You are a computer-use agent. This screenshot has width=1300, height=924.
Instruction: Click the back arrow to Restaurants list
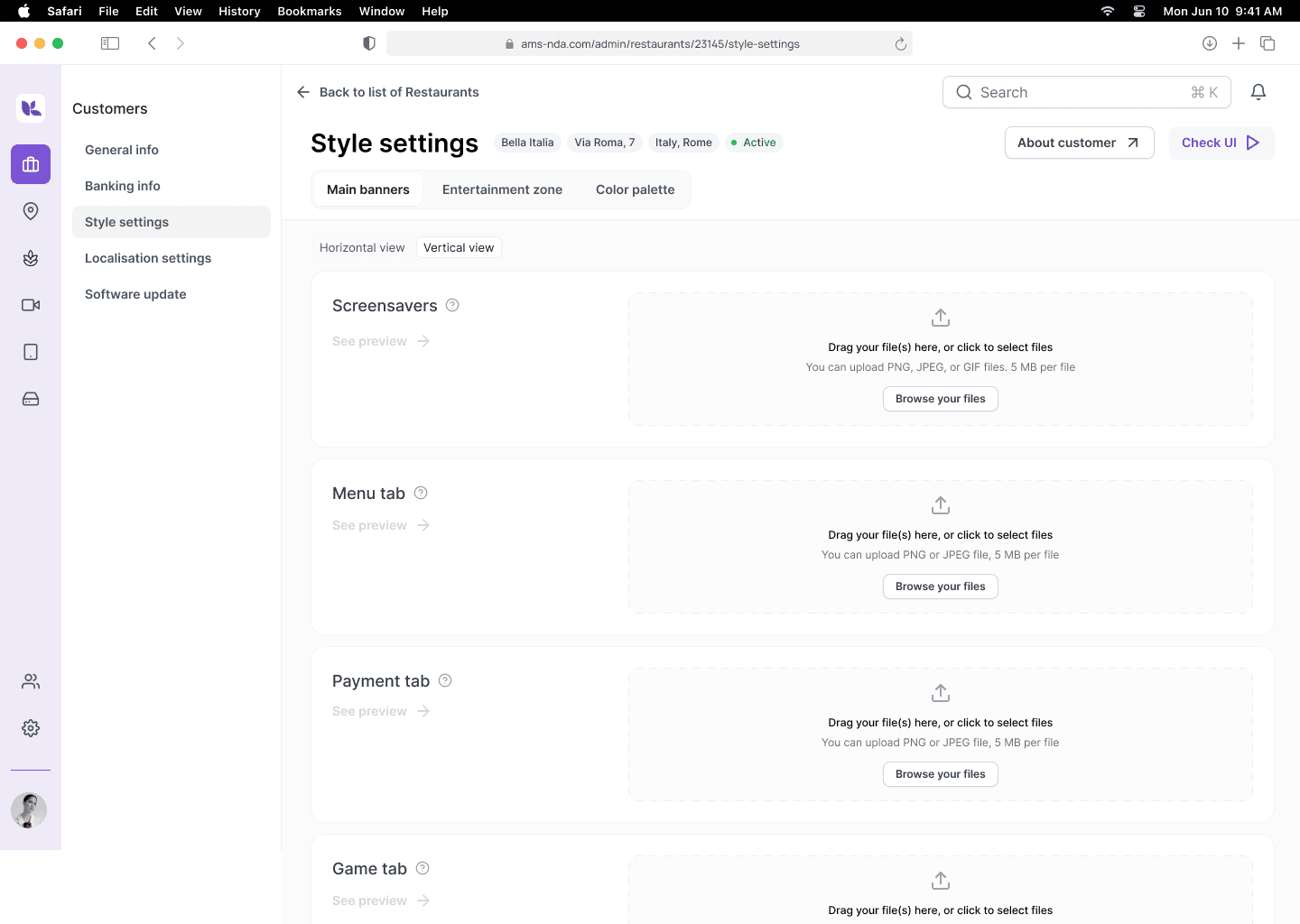pyautogui.click(x=303, y=92)
